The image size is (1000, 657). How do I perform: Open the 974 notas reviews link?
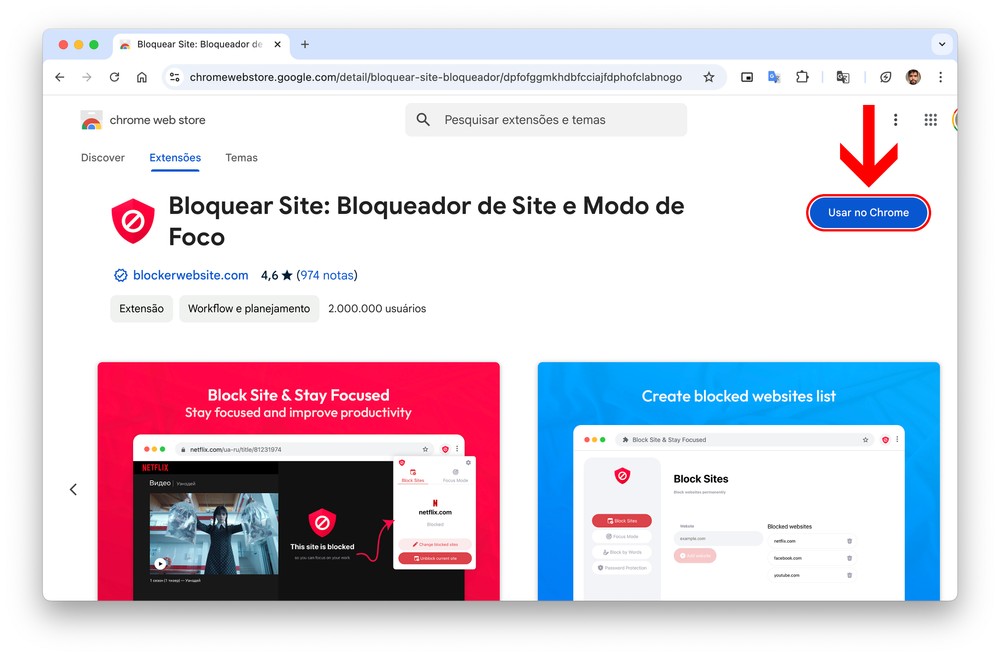tap(327, 276)
